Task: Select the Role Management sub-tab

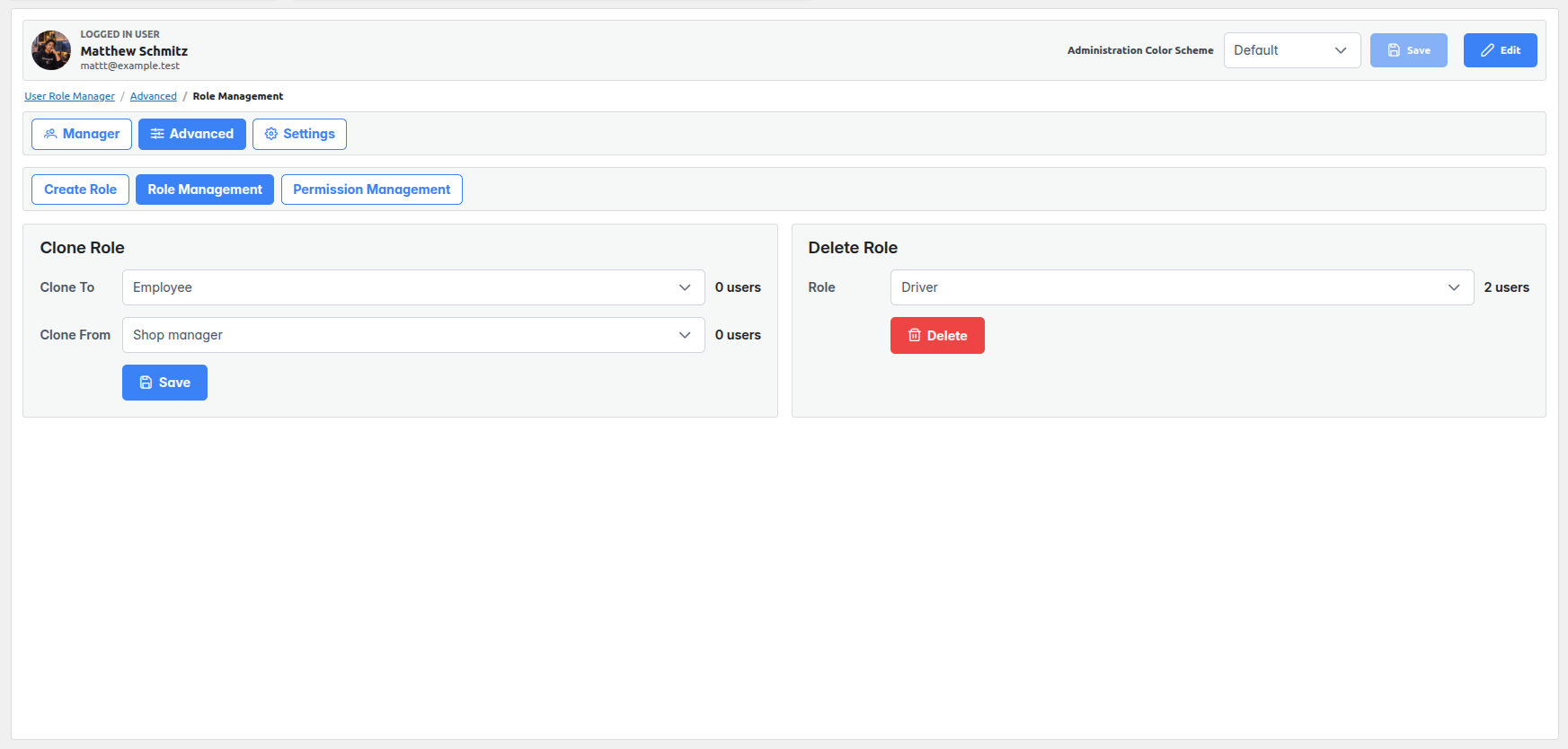Action: (205, 189)
